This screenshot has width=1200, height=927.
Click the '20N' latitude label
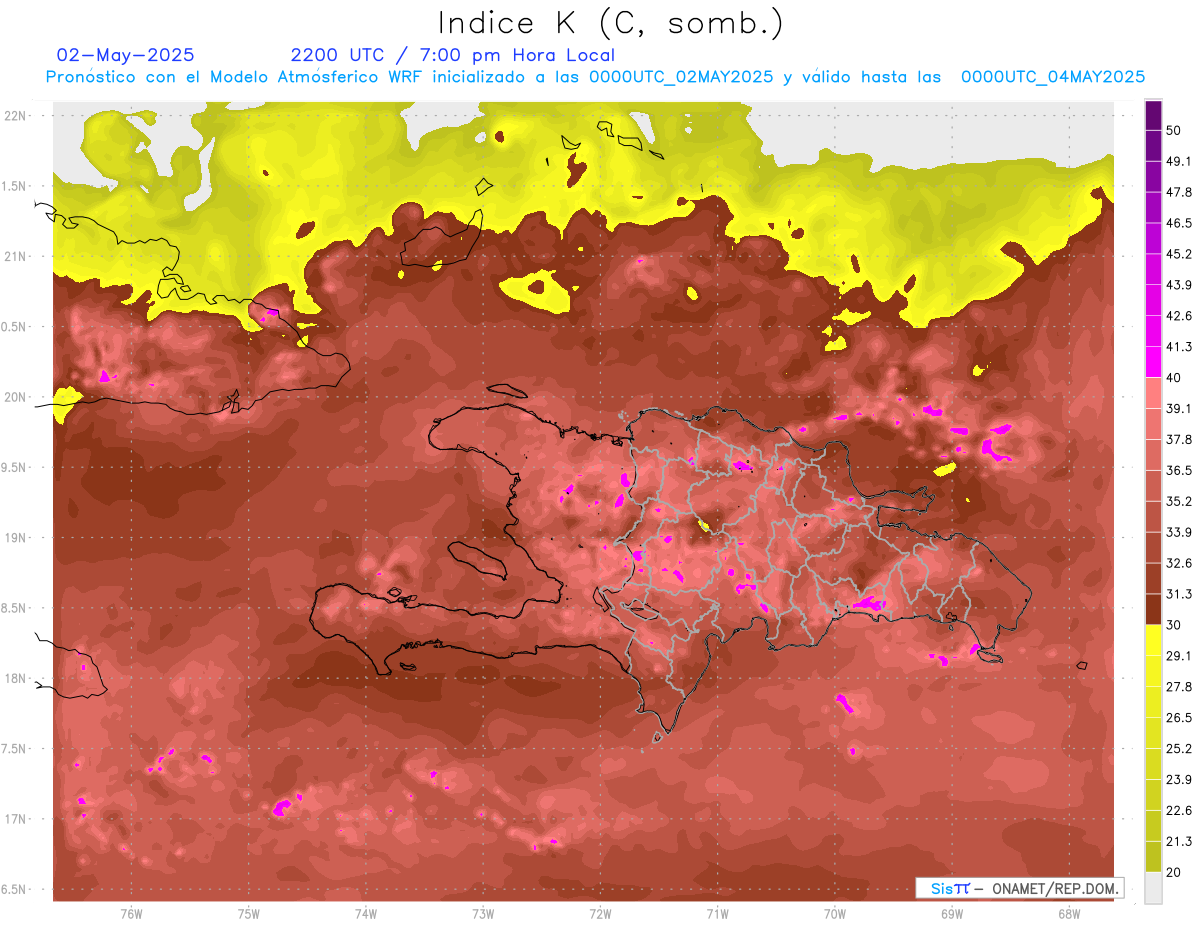(x=16, y=397)
